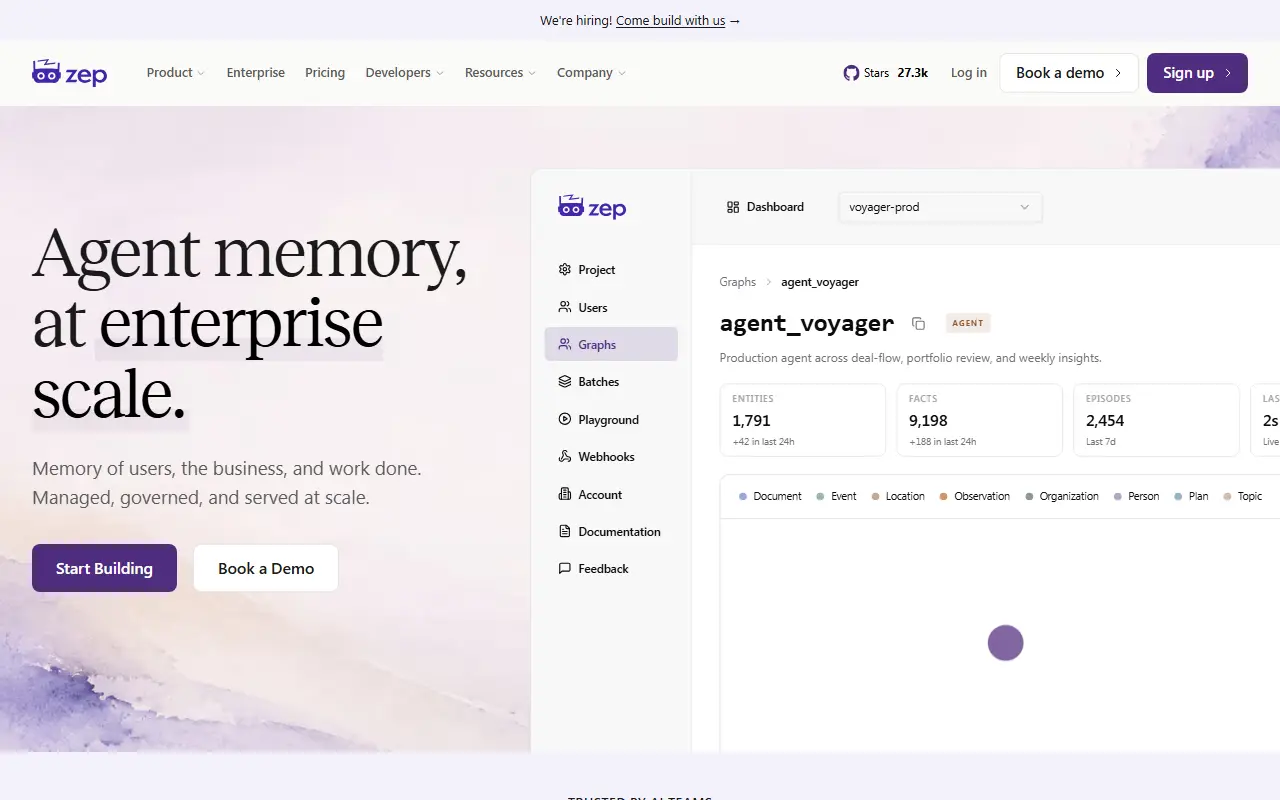The width and height of the screenshot is (1280, 800).
Task: Click the chevron icon in Book a demo
Action: point(1118,73)
